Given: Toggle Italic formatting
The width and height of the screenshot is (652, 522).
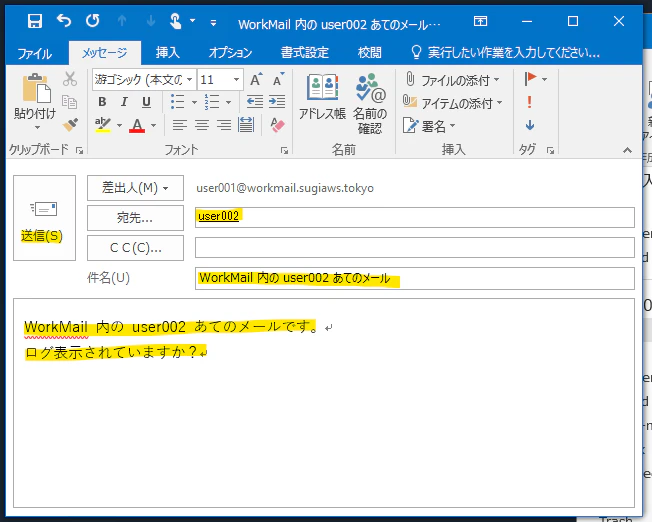Looking at the screenshot, I should coord(124,101).
